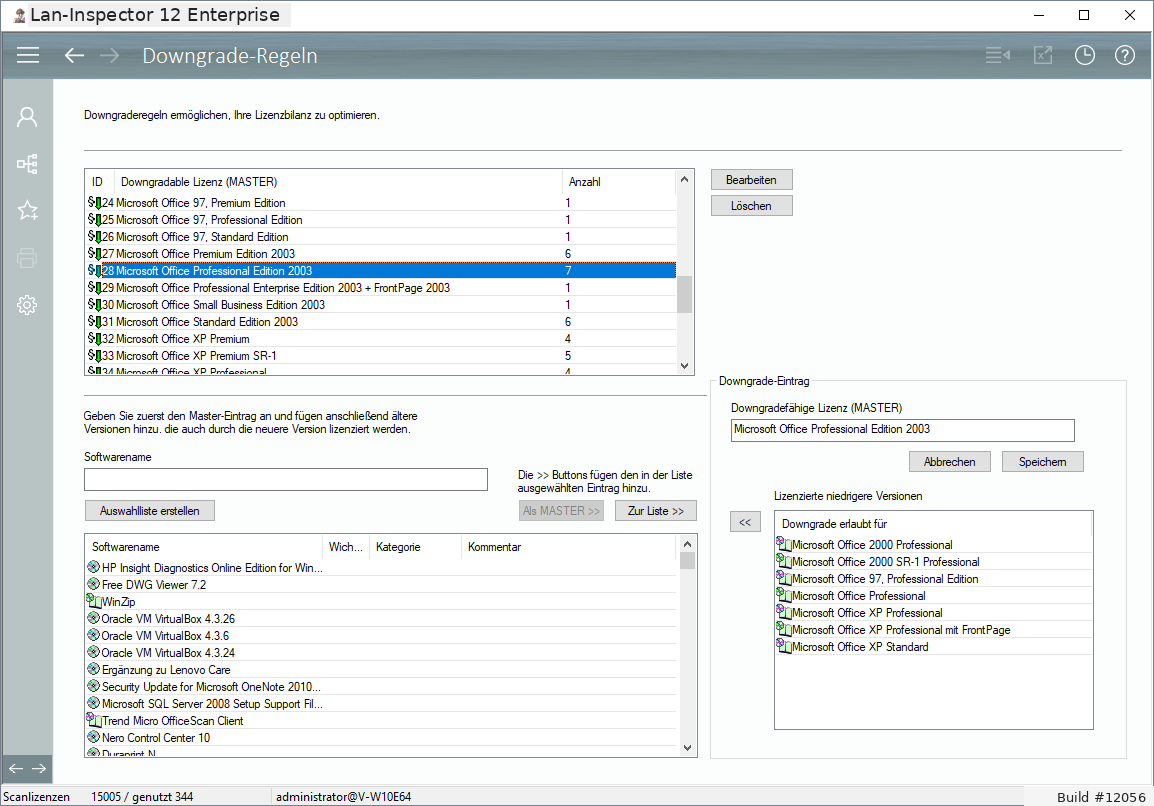1154x806 pixels.
Task: Maximize the Lan-Inspector window
Action: click(1083, 15)
